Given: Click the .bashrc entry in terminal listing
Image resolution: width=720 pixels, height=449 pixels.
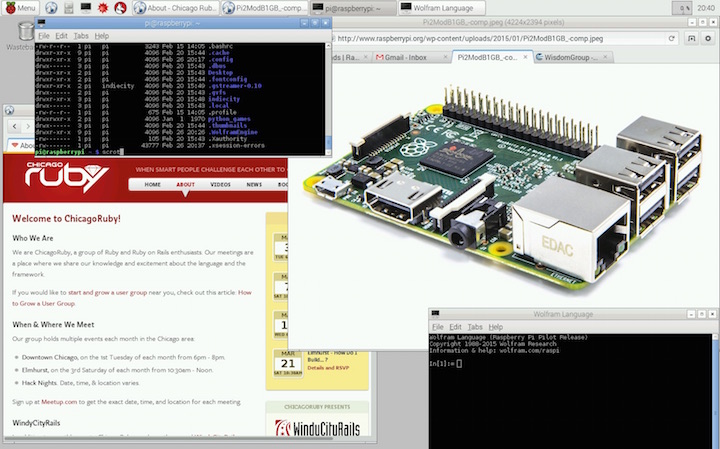Looking at the screenshot, I should click(x=220, y=46).
